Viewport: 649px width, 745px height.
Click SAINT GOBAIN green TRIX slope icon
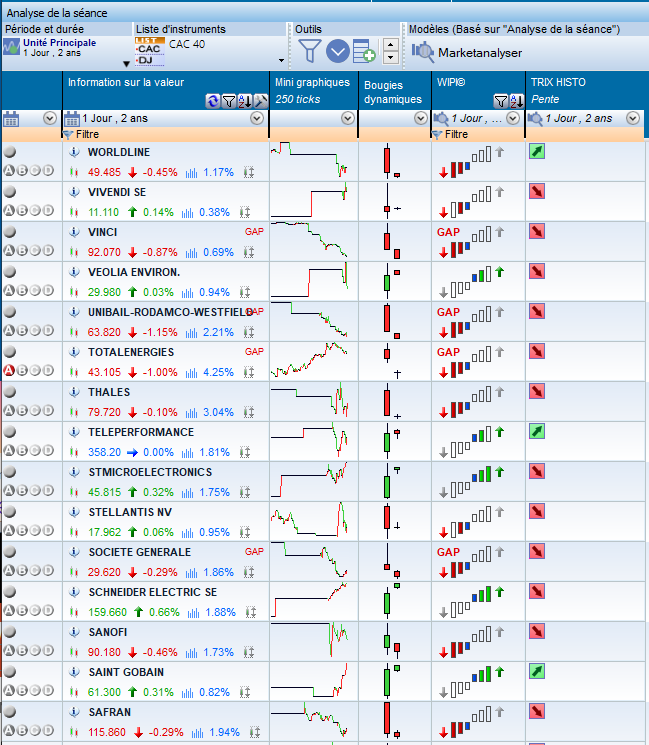click(537, 671)
